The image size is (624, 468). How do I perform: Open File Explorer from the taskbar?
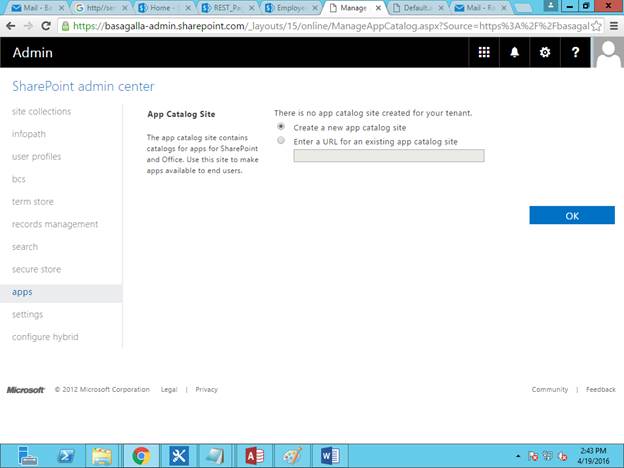[102, 456]
